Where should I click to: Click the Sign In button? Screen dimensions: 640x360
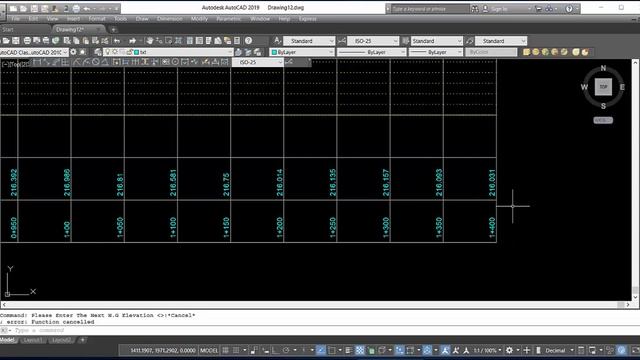[x=499, y=9]
